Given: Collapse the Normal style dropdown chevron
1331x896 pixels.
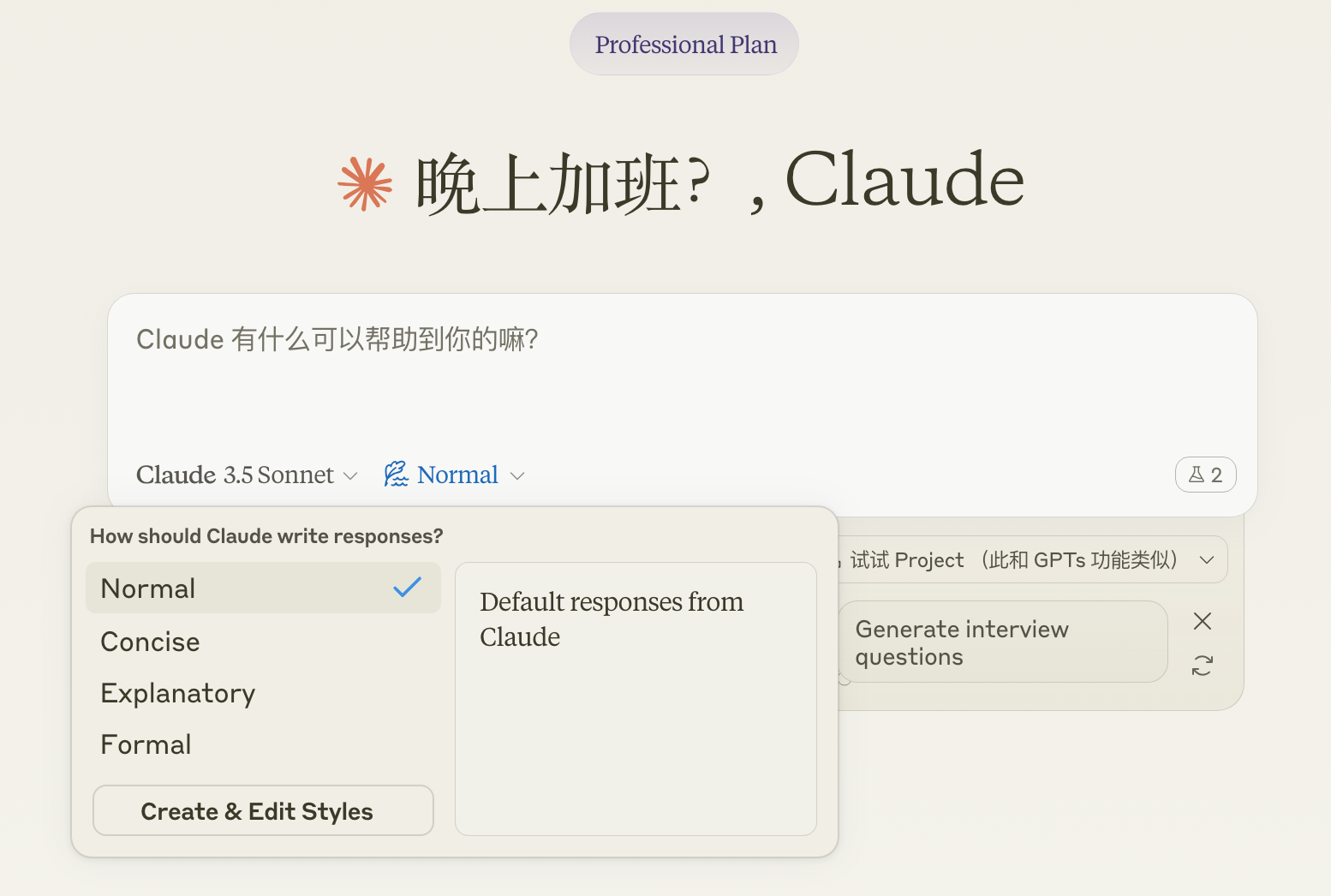Looking at the screenshot, I should pos(517,475).
